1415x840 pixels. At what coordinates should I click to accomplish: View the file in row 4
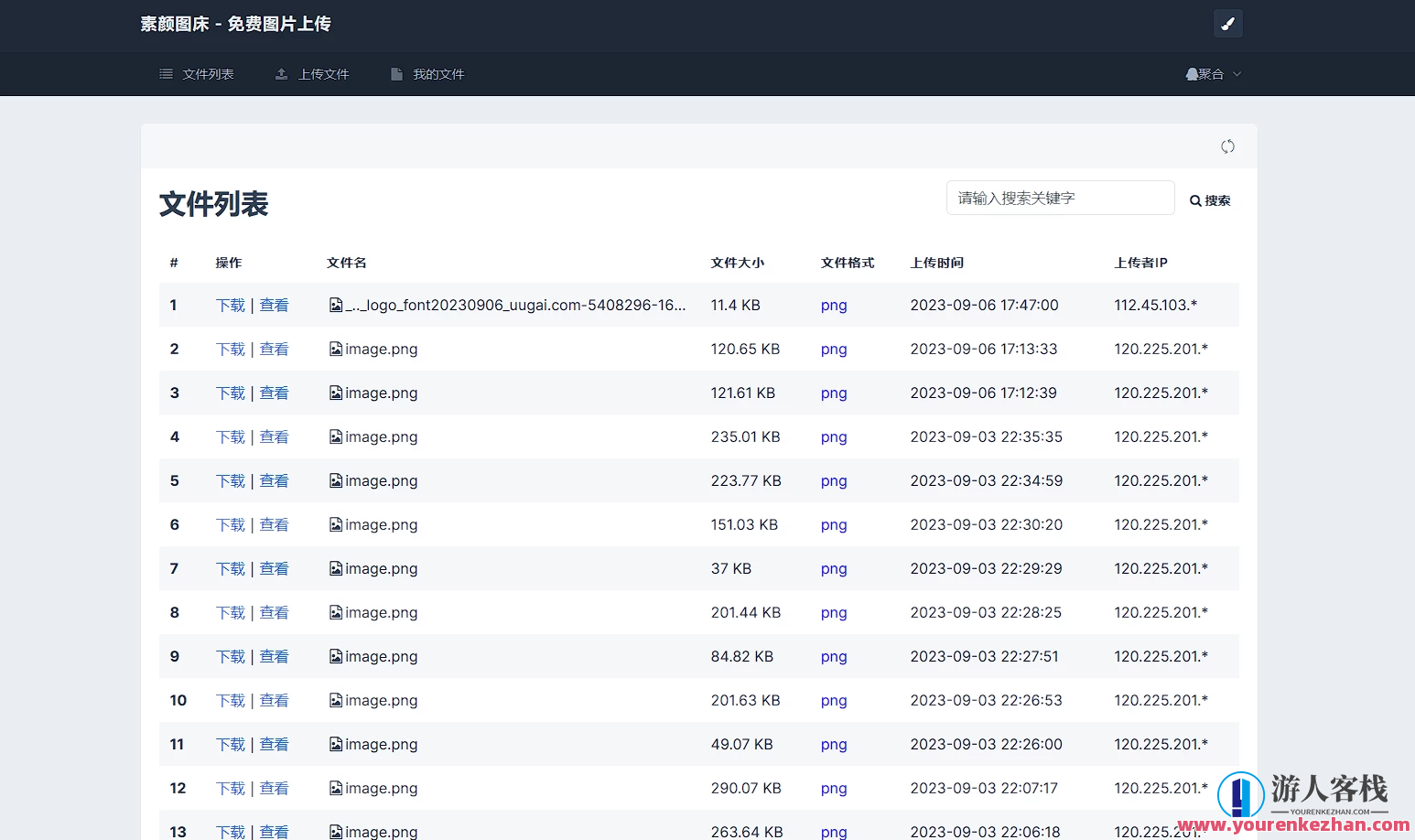point(274,436)
